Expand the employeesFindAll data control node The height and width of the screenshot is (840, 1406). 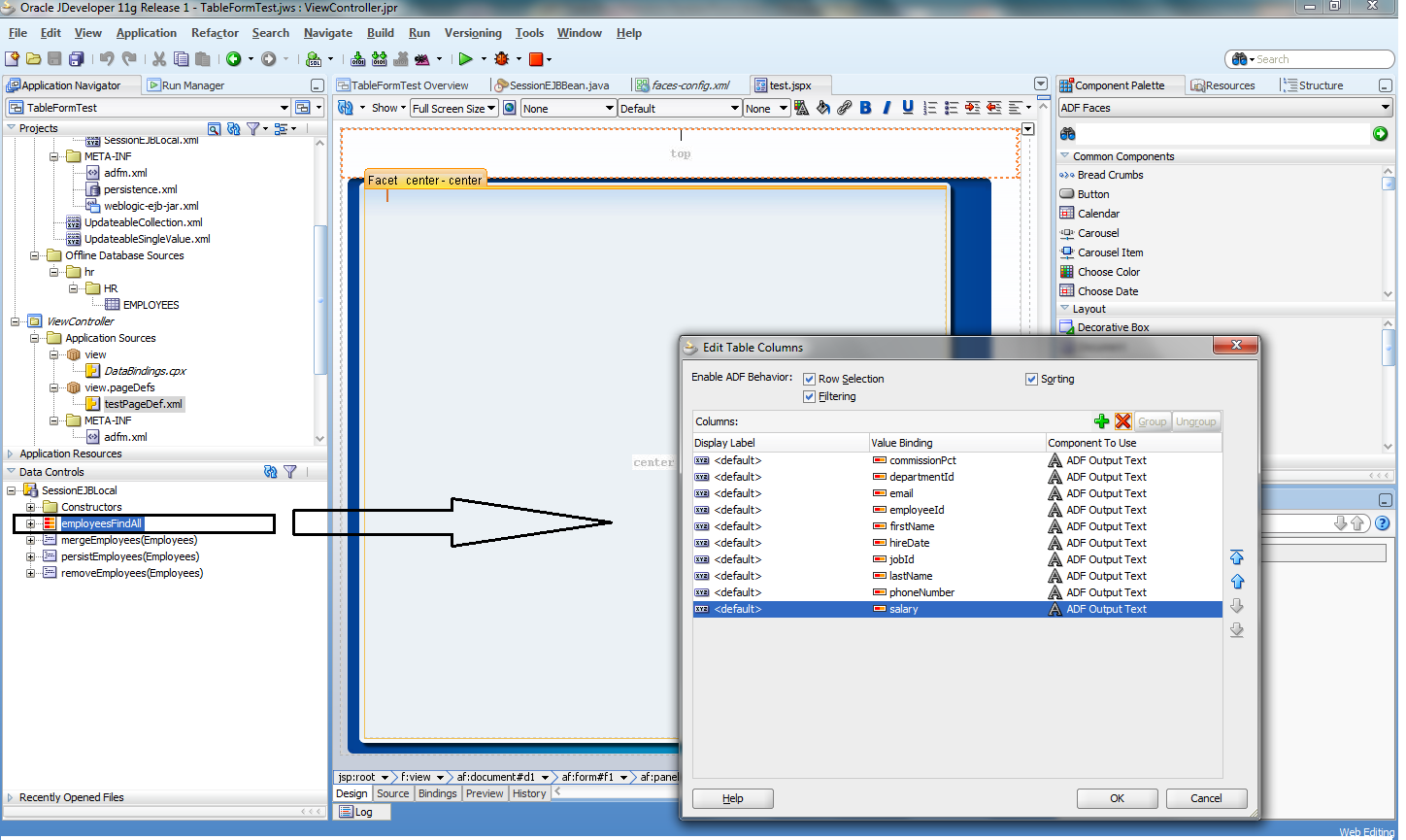pyautogui.click(x=31, y=524)
